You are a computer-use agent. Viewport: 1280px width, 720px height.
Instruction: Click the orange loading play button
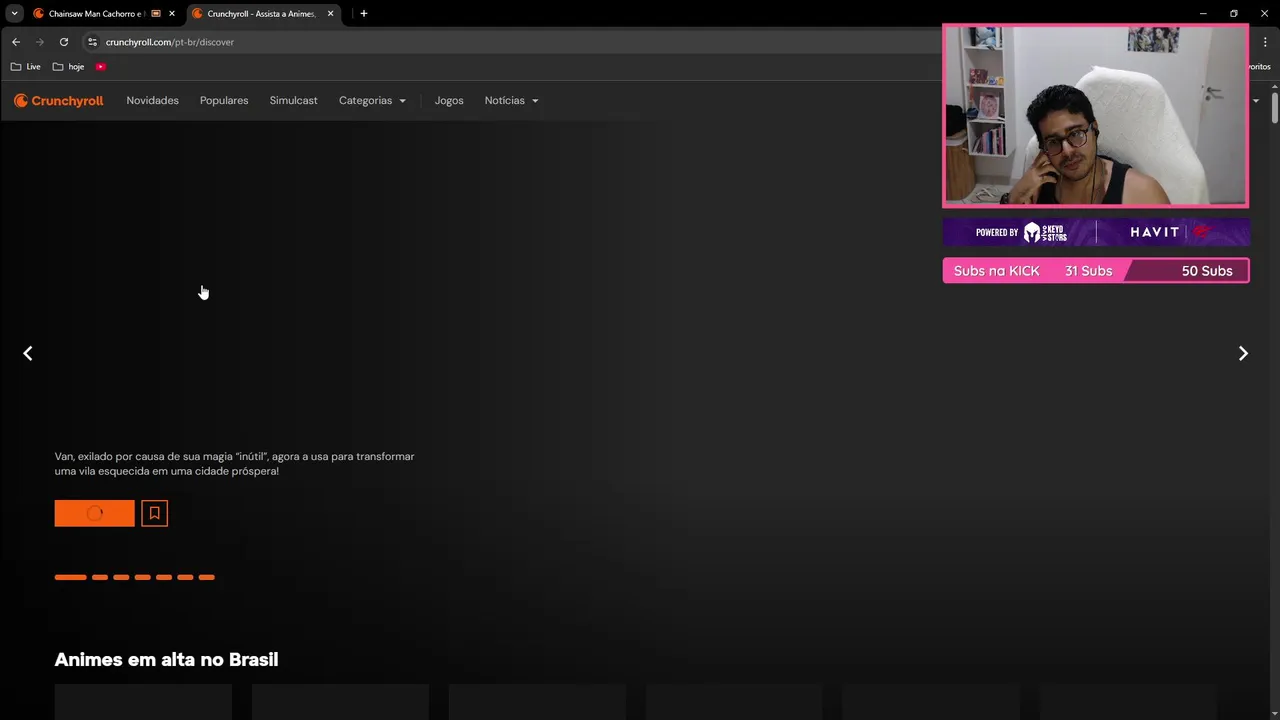pos(94,513)
